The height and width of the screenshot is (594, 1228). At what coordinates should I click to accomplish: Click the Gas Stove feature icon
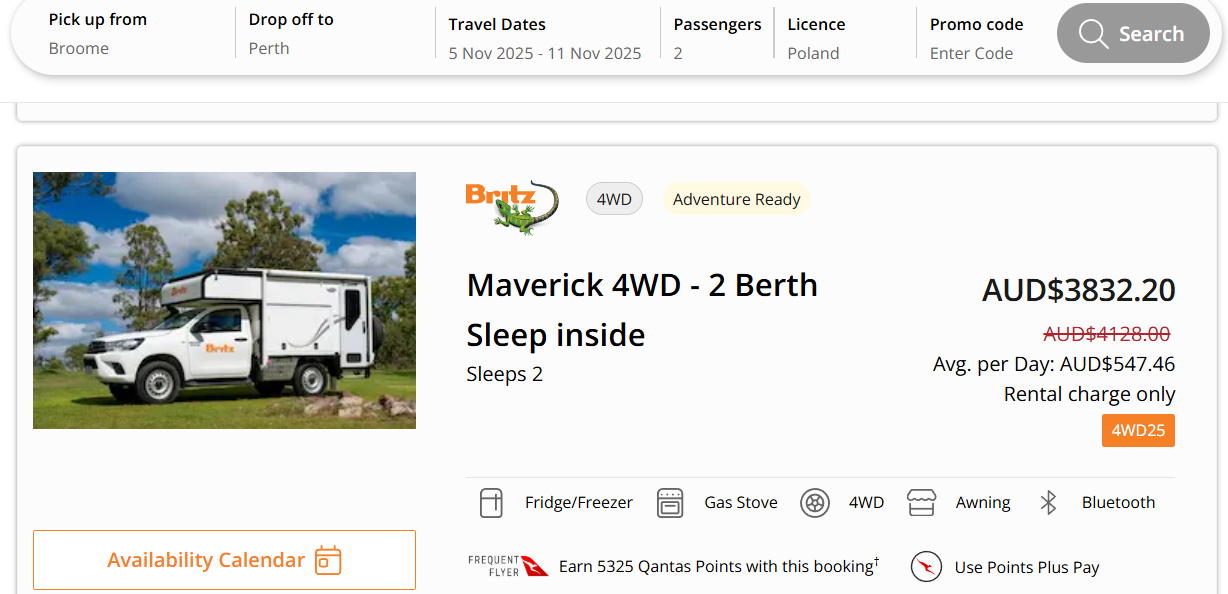[x=670, y=503]
